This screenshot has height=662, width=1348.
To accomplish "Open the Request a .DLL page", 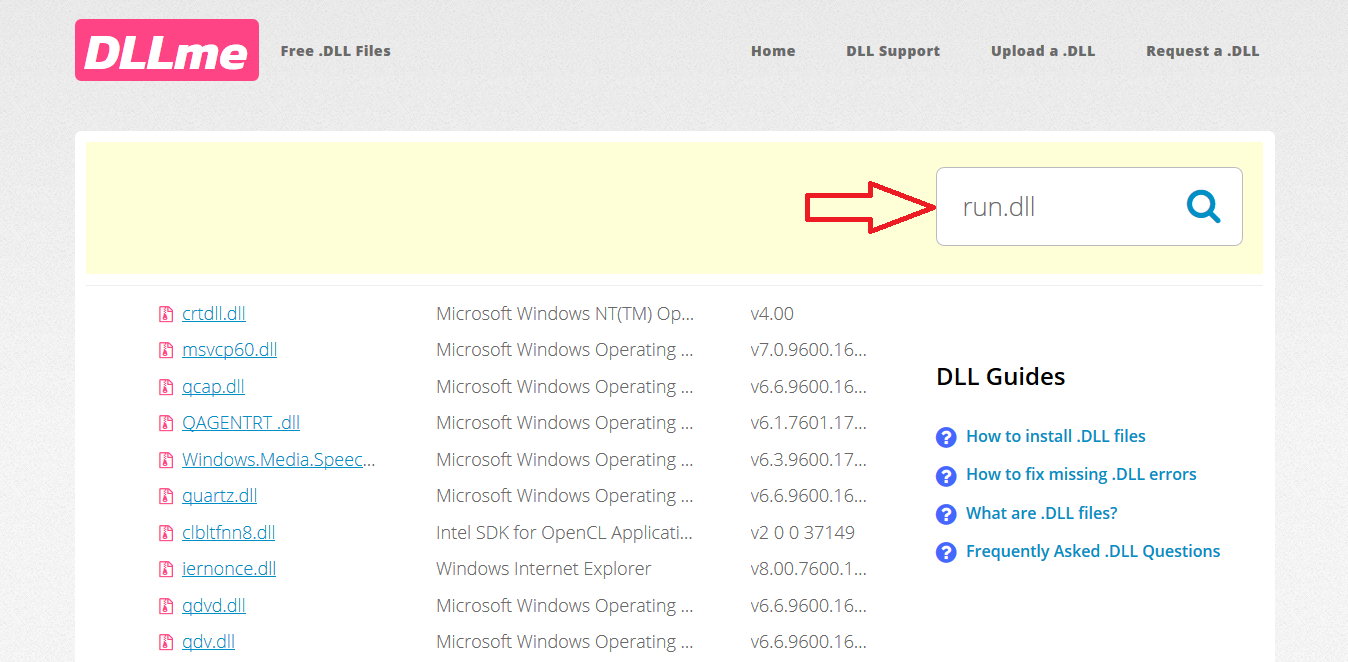I will [1203, 50].
